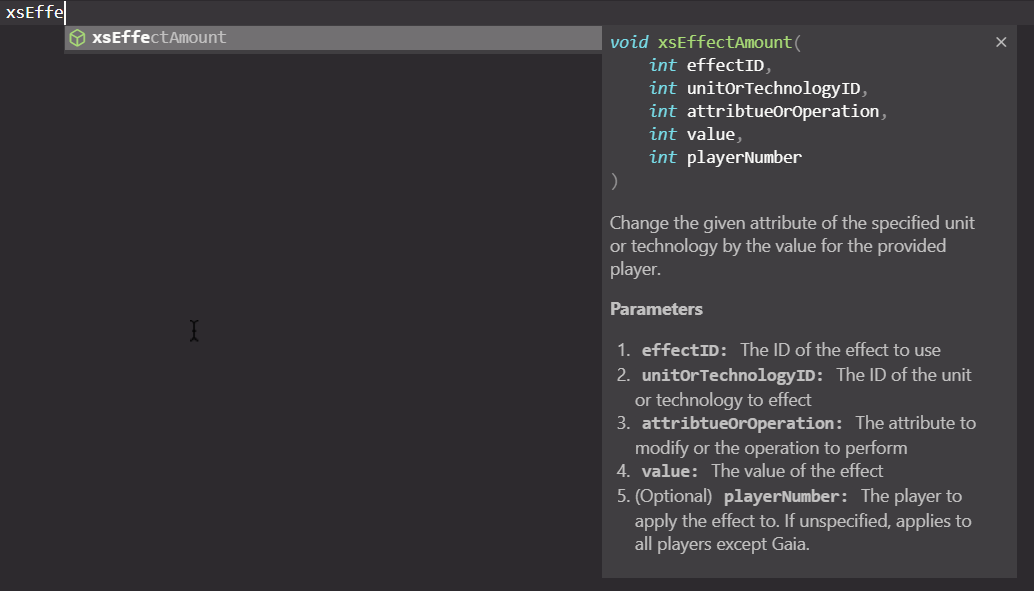Click the typed xsEffe text in the editor
Viewport: 1034px width, 591px height.
click(x=33, y=11)
